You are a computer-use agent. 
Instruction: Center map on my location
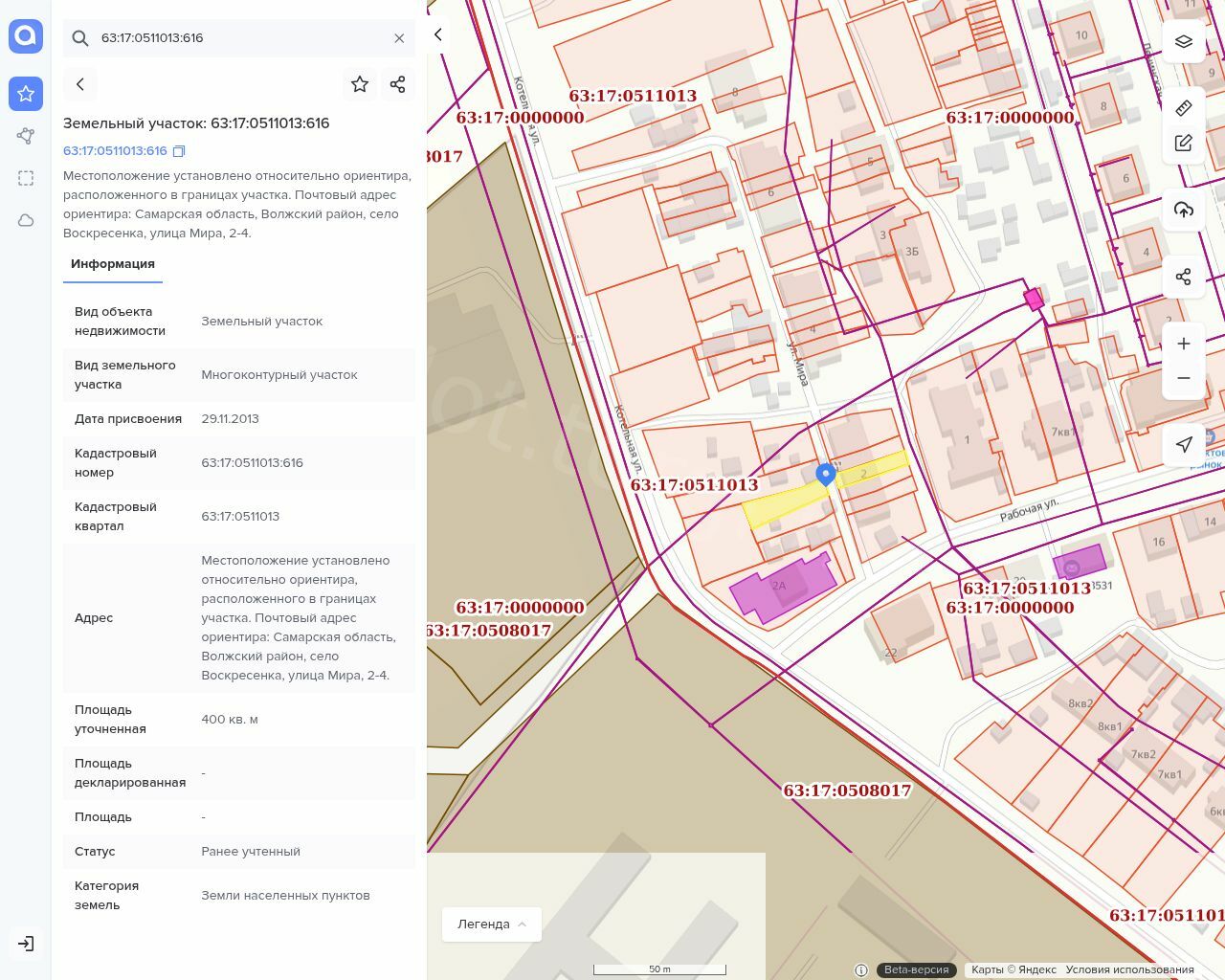(1183, 444)
